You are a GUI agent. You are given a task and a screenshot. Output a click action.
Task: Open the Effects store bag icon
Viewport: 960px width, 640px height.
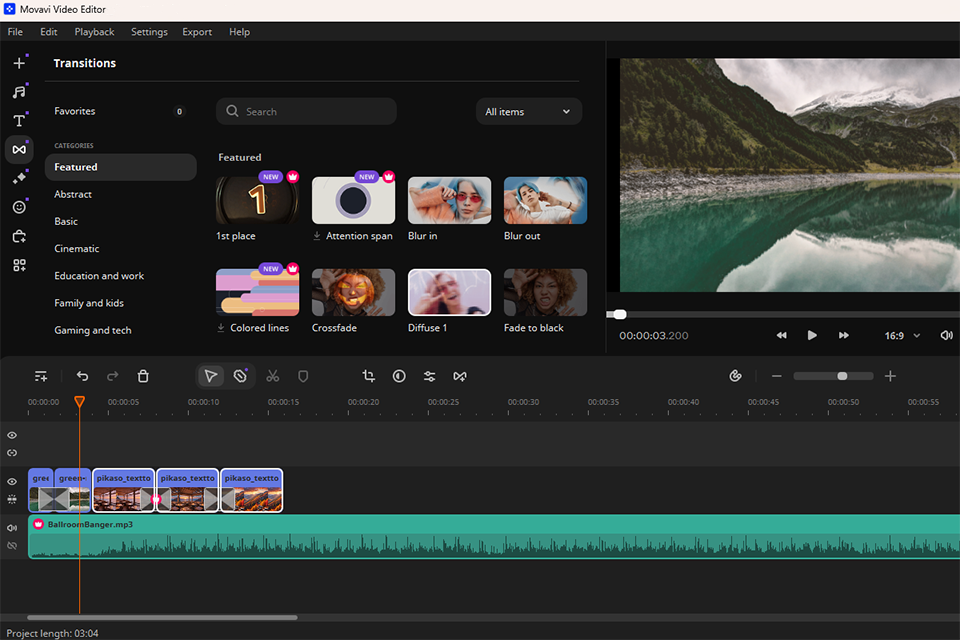[19, 236]
